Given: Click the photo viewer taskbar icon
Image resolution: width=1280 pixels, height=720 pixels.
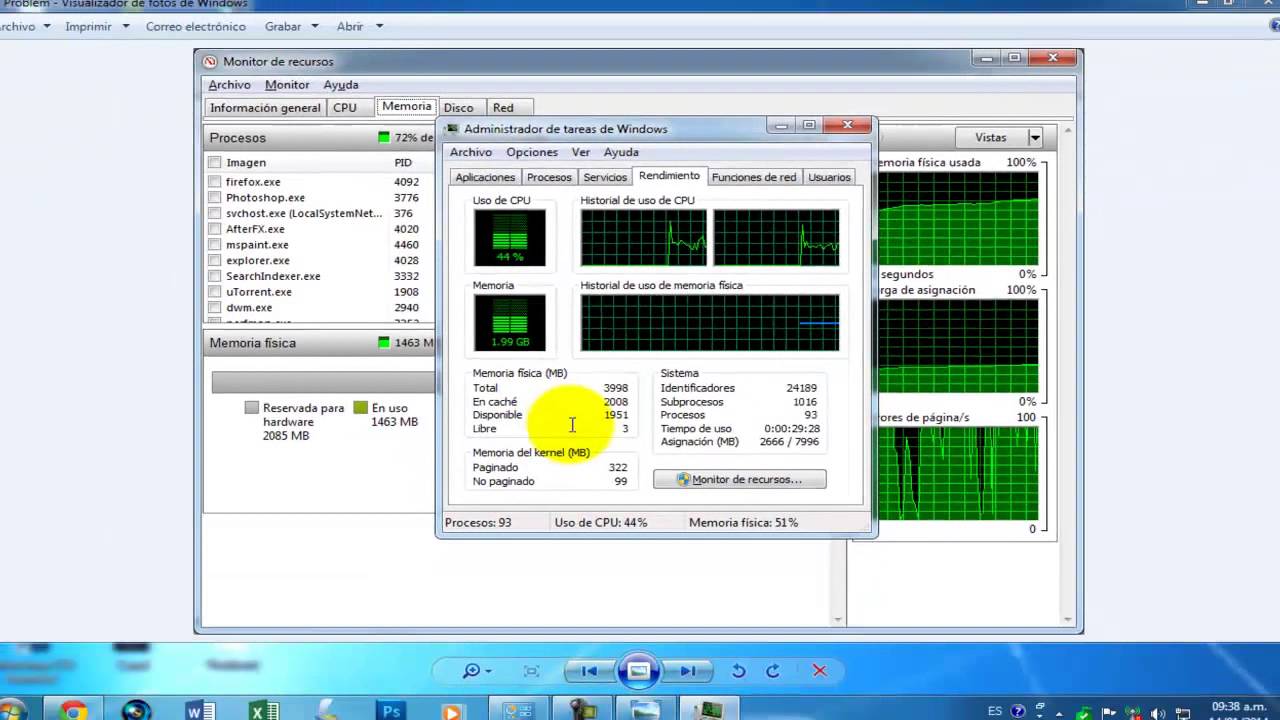Looking at the screenshot, I should pos(645,710).
